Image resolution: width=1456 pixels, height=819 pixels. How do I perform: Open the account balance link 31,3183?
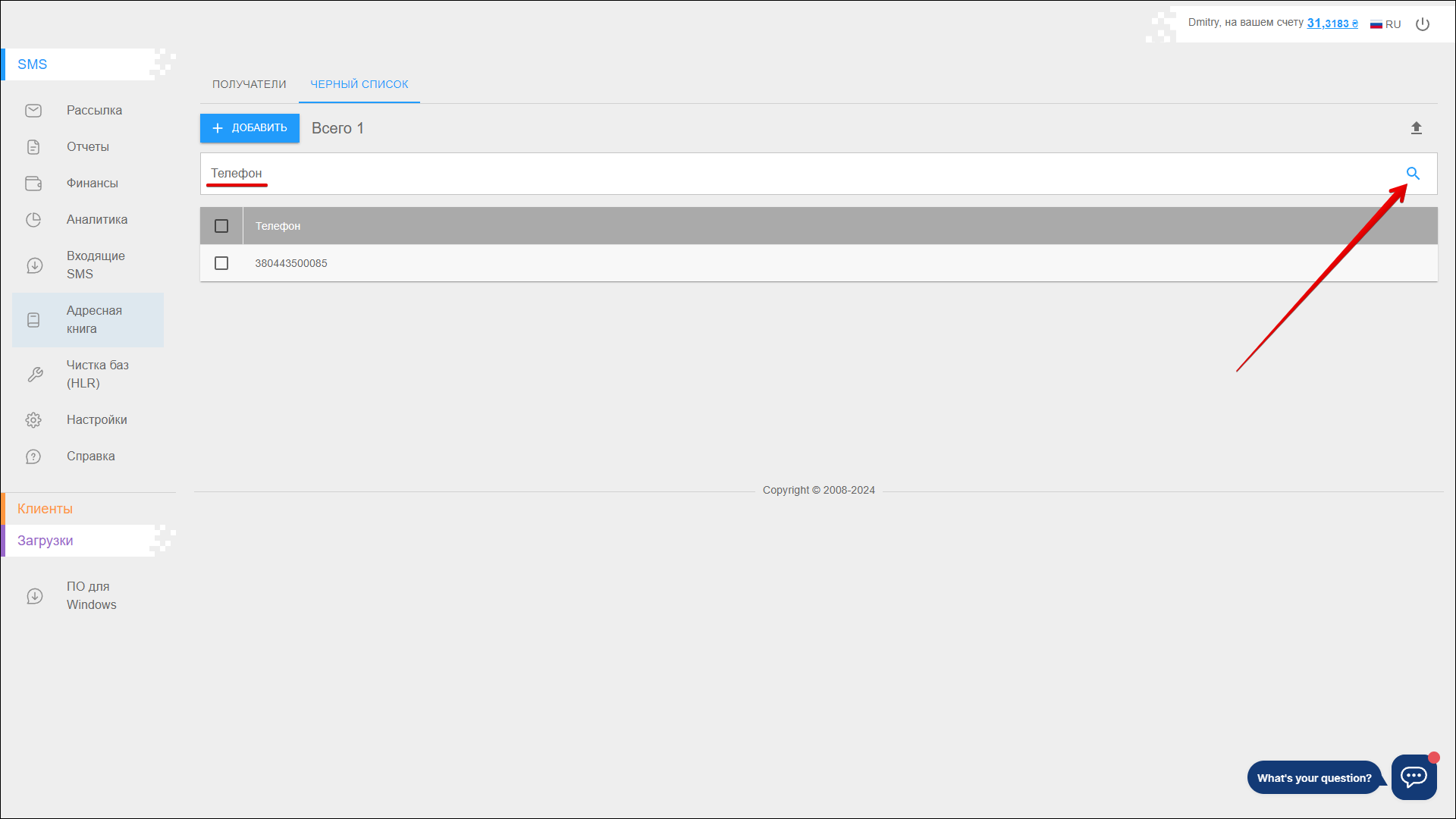click(x=1332, y=24)
